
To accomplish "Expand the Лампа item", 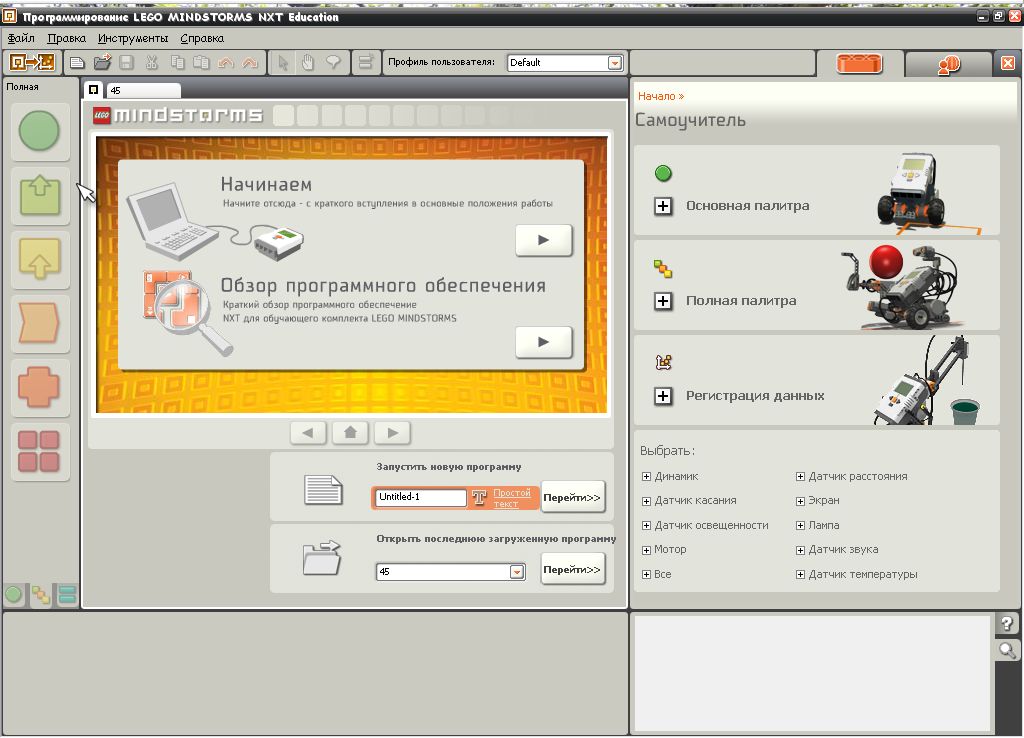I will 801,526.
